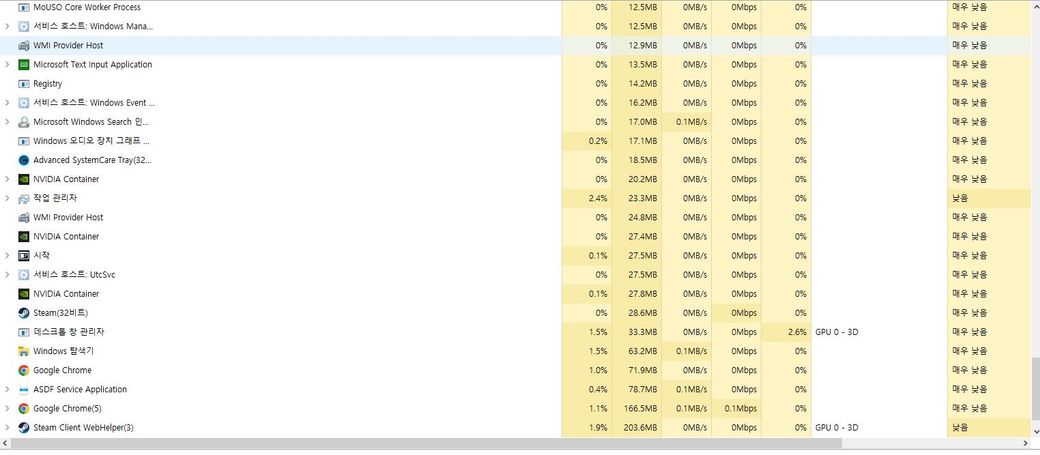
Task: Expand the 서비스 호스트: UtcSvc entry
Action: tap(8, 275)
